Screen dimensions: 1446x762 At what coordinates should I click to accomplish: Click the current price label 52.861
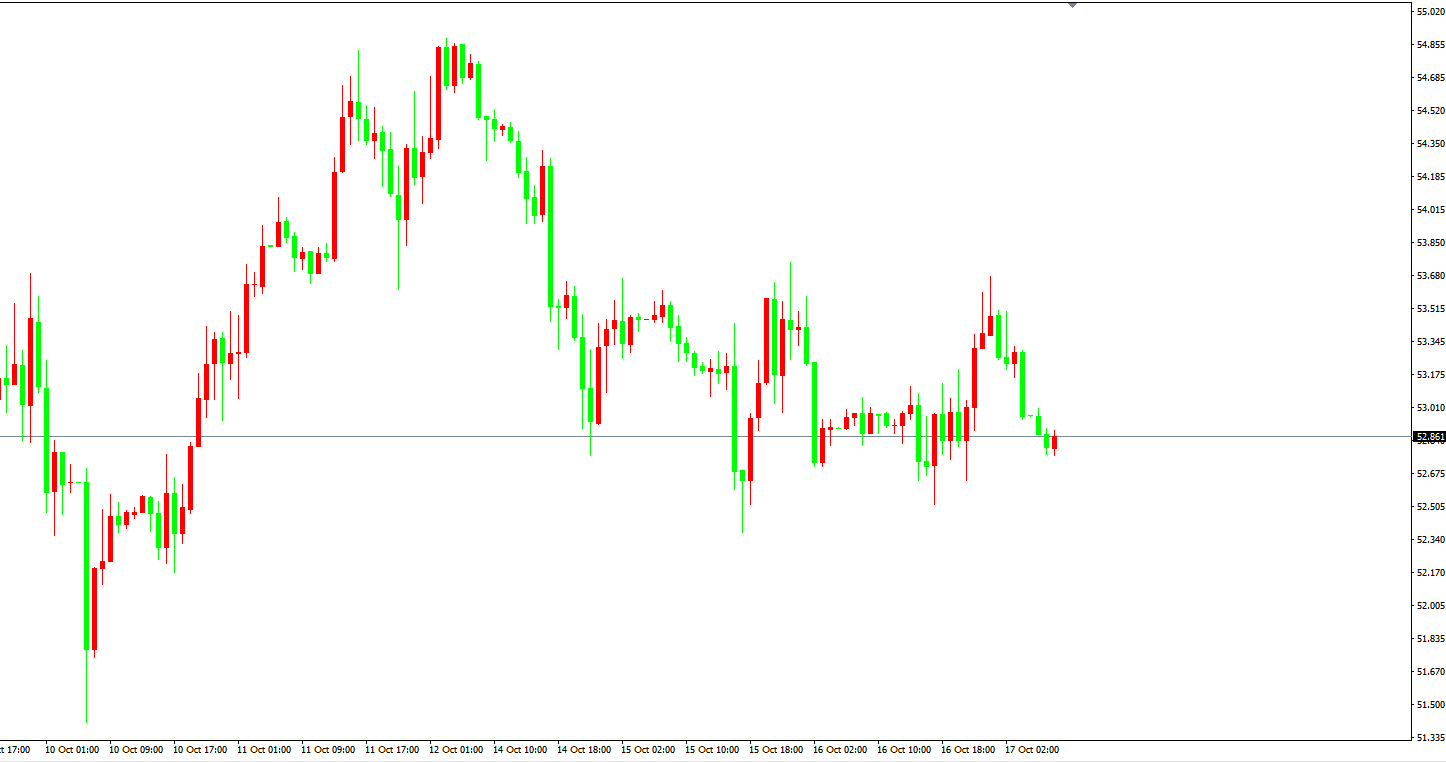click(1429, 437)
